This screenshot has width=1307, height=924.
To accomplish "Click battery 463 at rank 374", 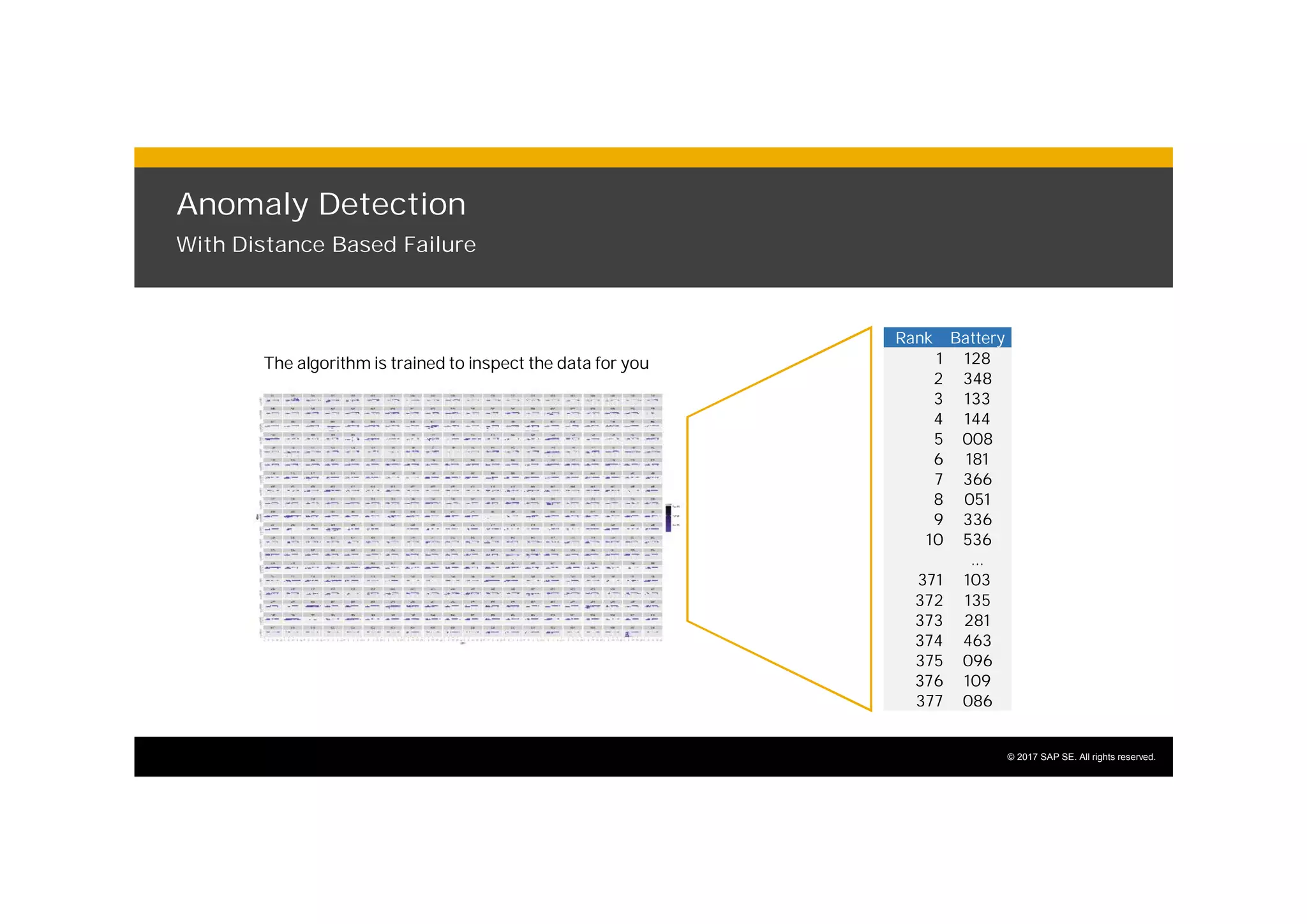I will 976,641.
